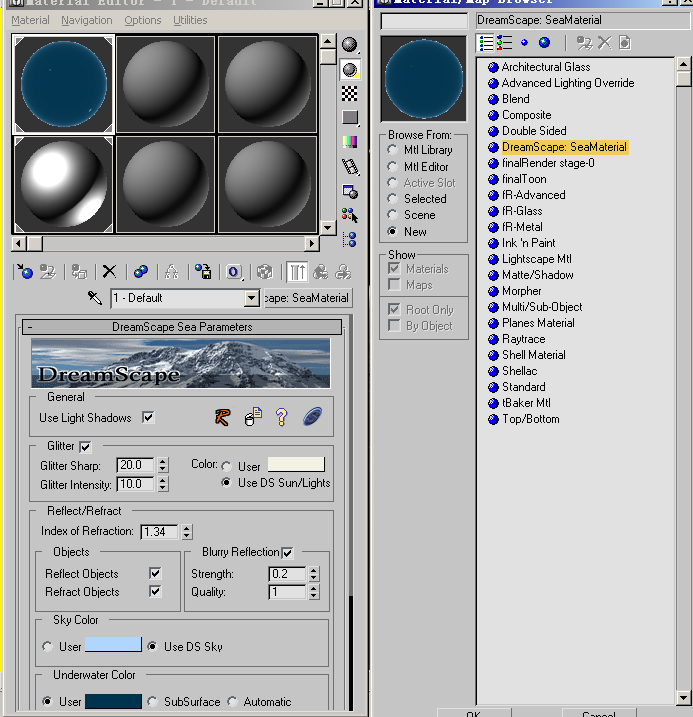The height and width of the screenshot is (717, 693).
Task: Click Go Forward to Sibling icon
Action: click(x=343, y=272)
